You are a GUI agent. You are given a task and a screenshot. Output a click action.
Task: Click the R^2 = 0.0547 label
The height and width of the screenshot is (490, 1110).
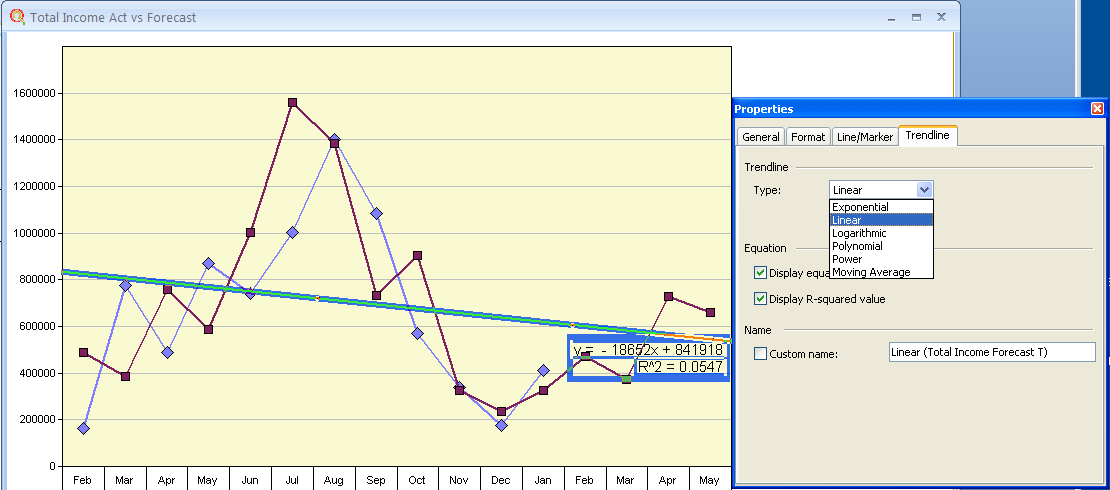[680, 368]
